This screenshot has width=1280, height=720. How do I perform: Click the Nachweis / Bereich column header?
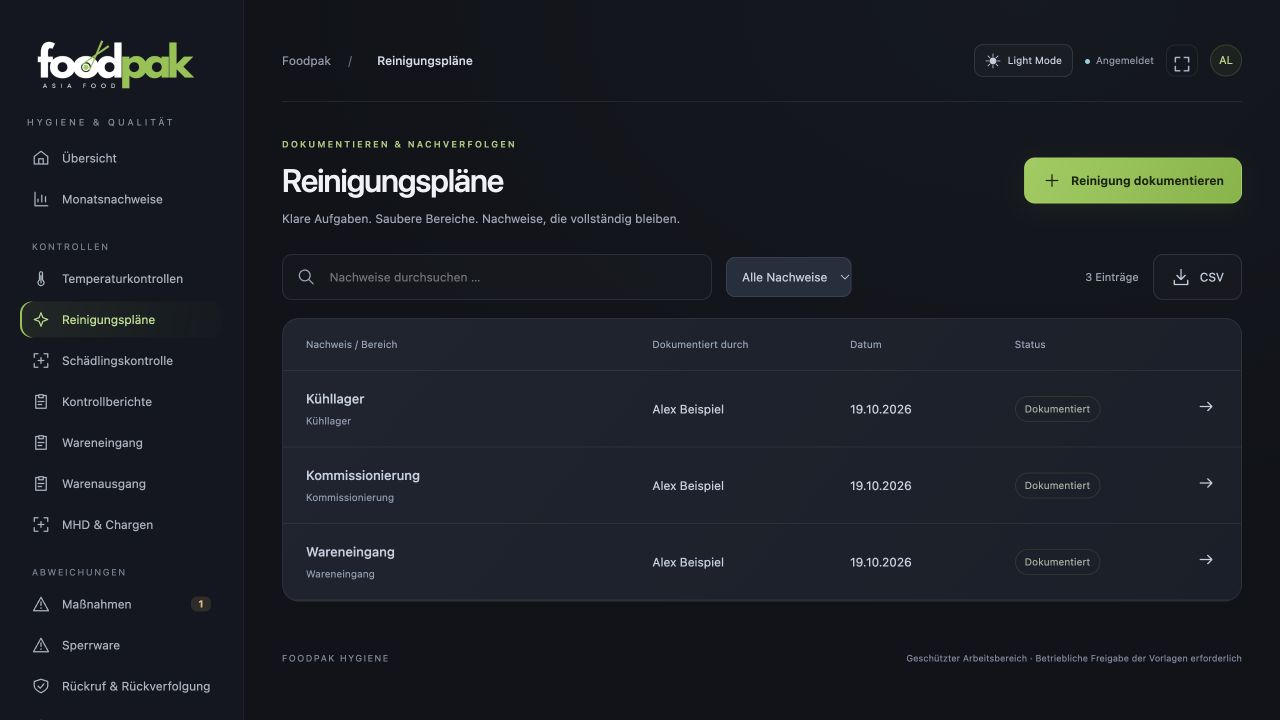(x=352, y=344)
